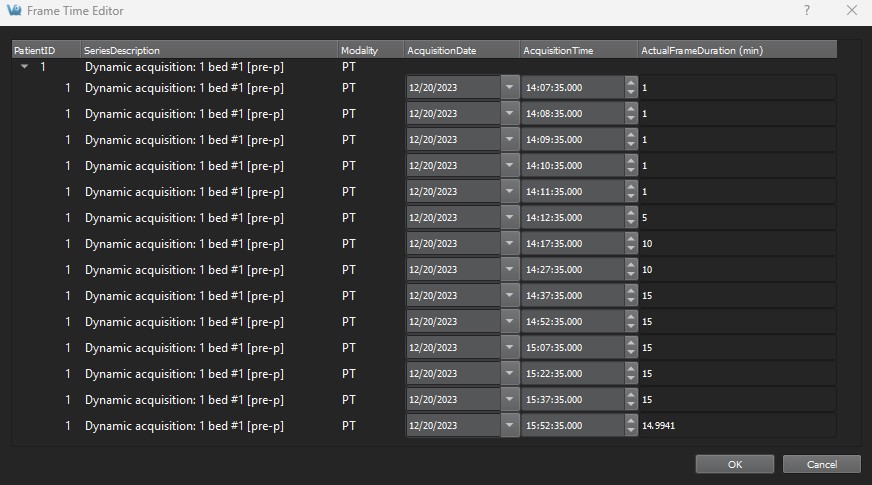The image size is (872, 485).
Task: Click the Frame Time Editor app icon
Action: tap(13, 10)
